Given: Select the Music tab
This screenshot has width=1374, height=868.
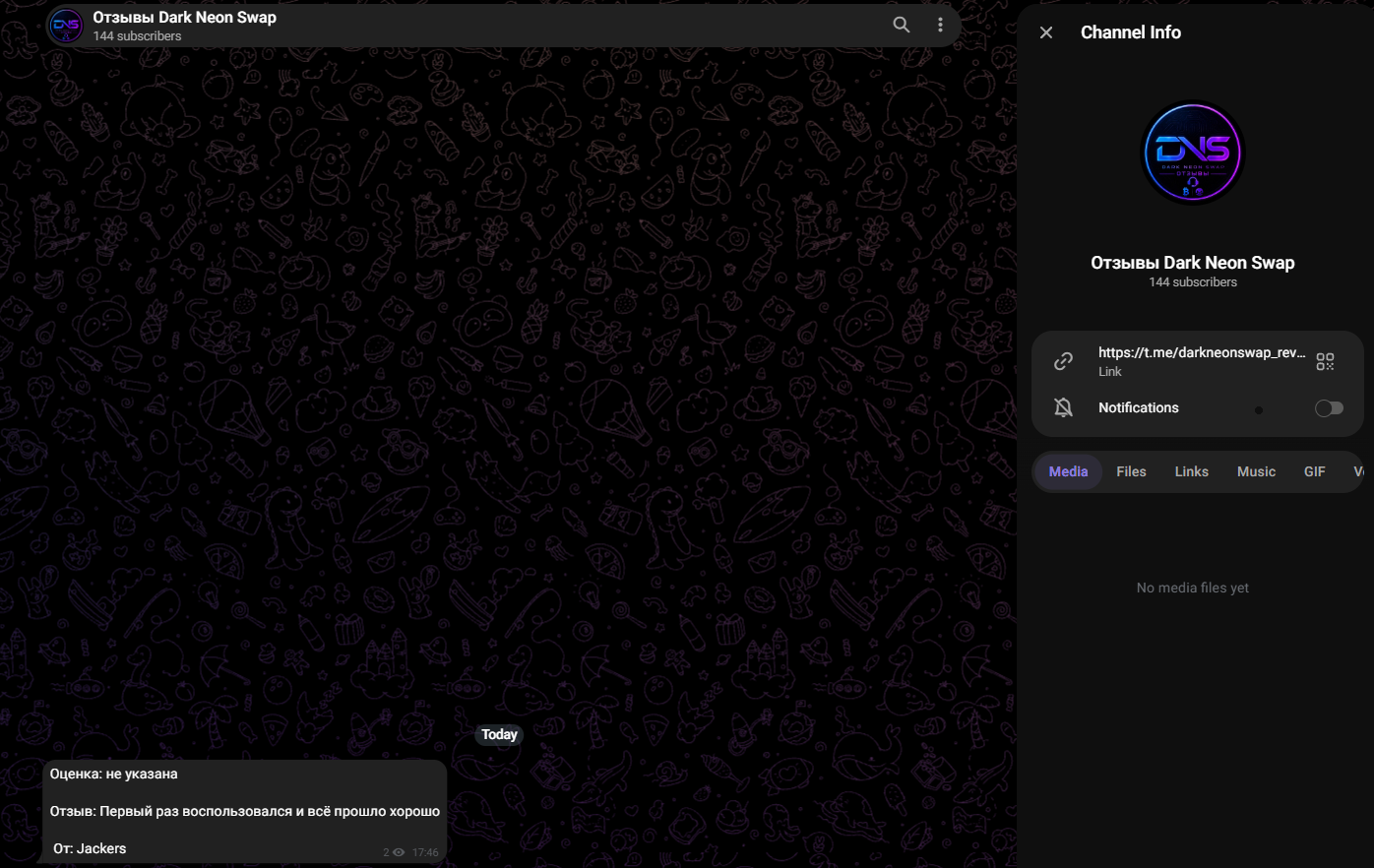Looking at the screenshot, I should 1256,471.
